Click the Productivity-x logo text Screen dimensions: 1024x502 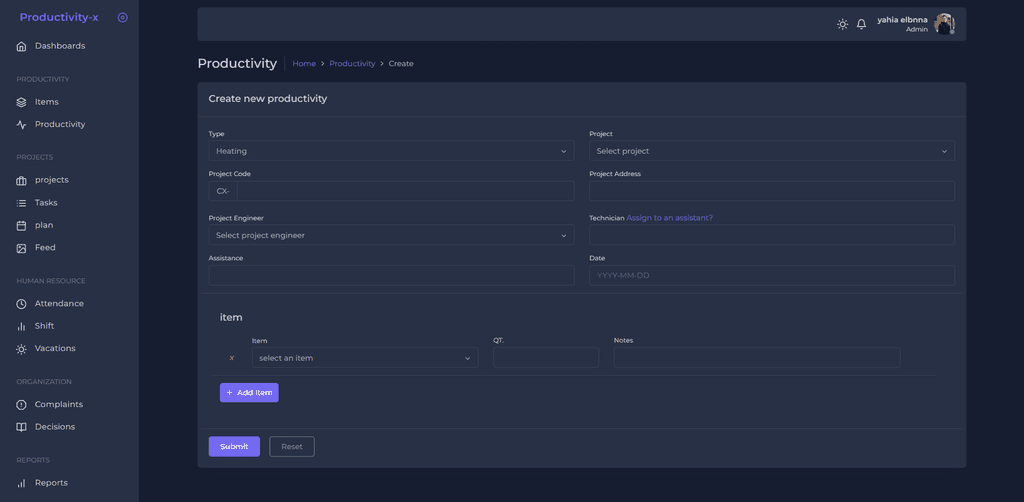(59, 18)
